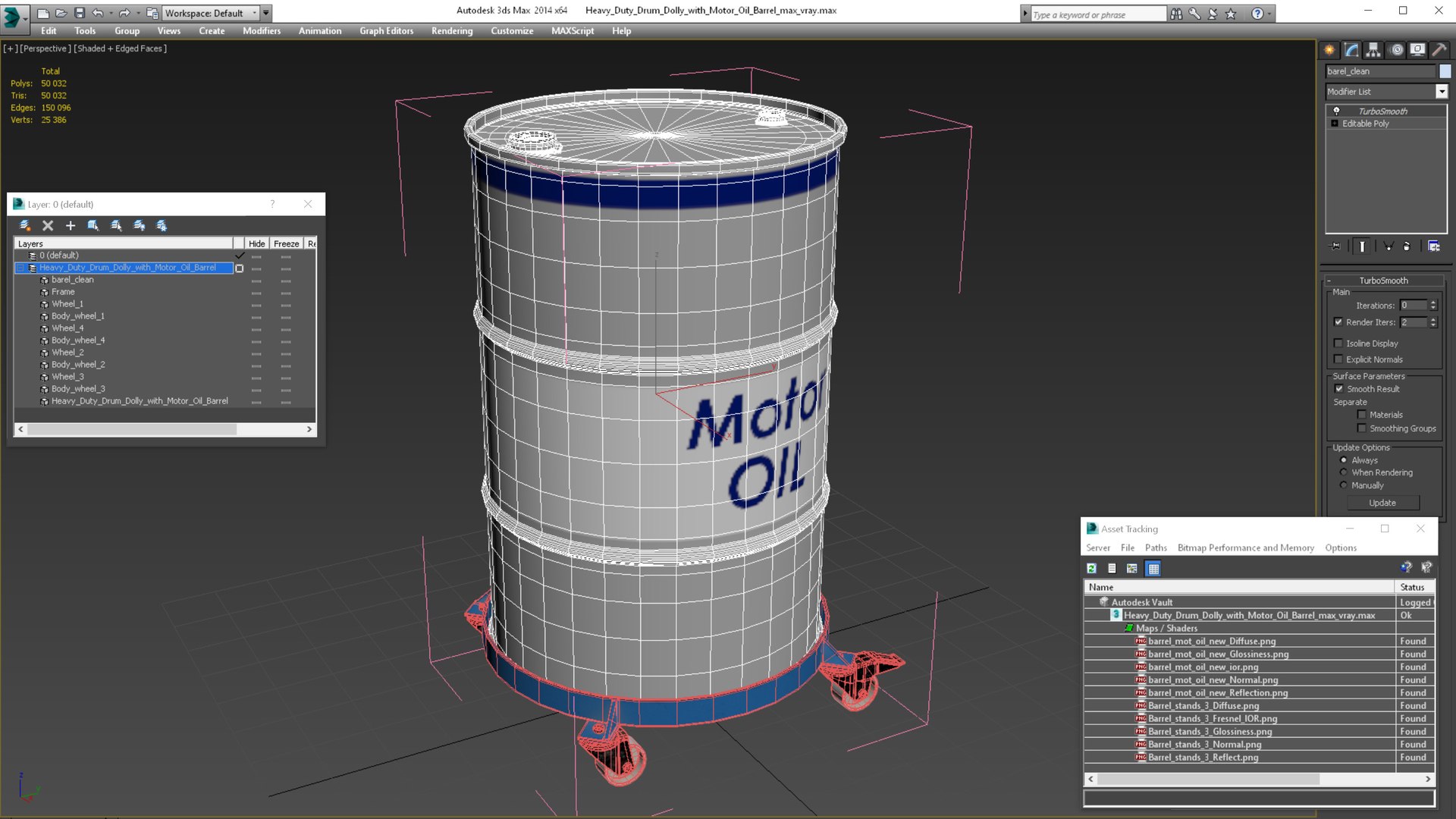Image resolution: width=1456 pixels, height=819 pixels.
Task: Click Table View icon in Asset Tracking toolbar
Action: [x=1153, y=569]
